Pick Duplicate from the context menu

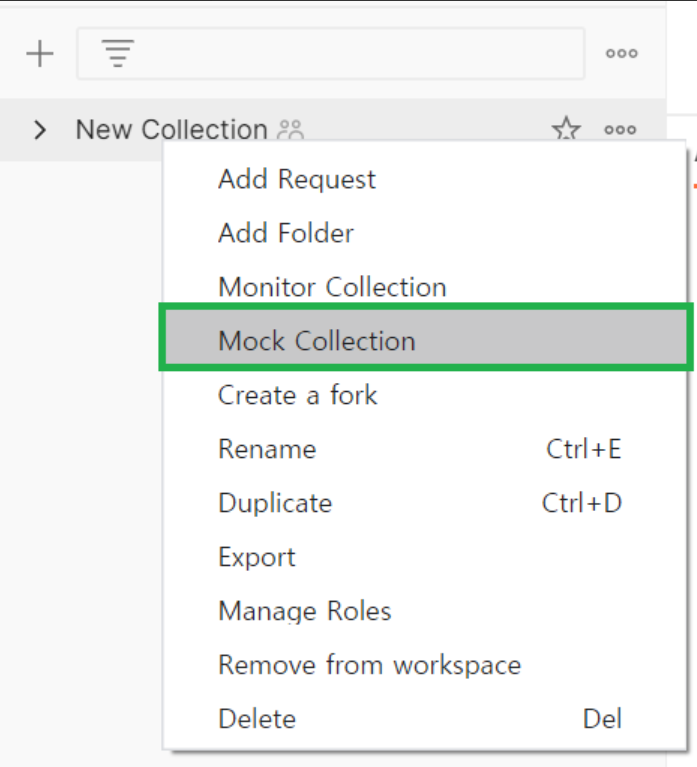(x=425, y=503)
